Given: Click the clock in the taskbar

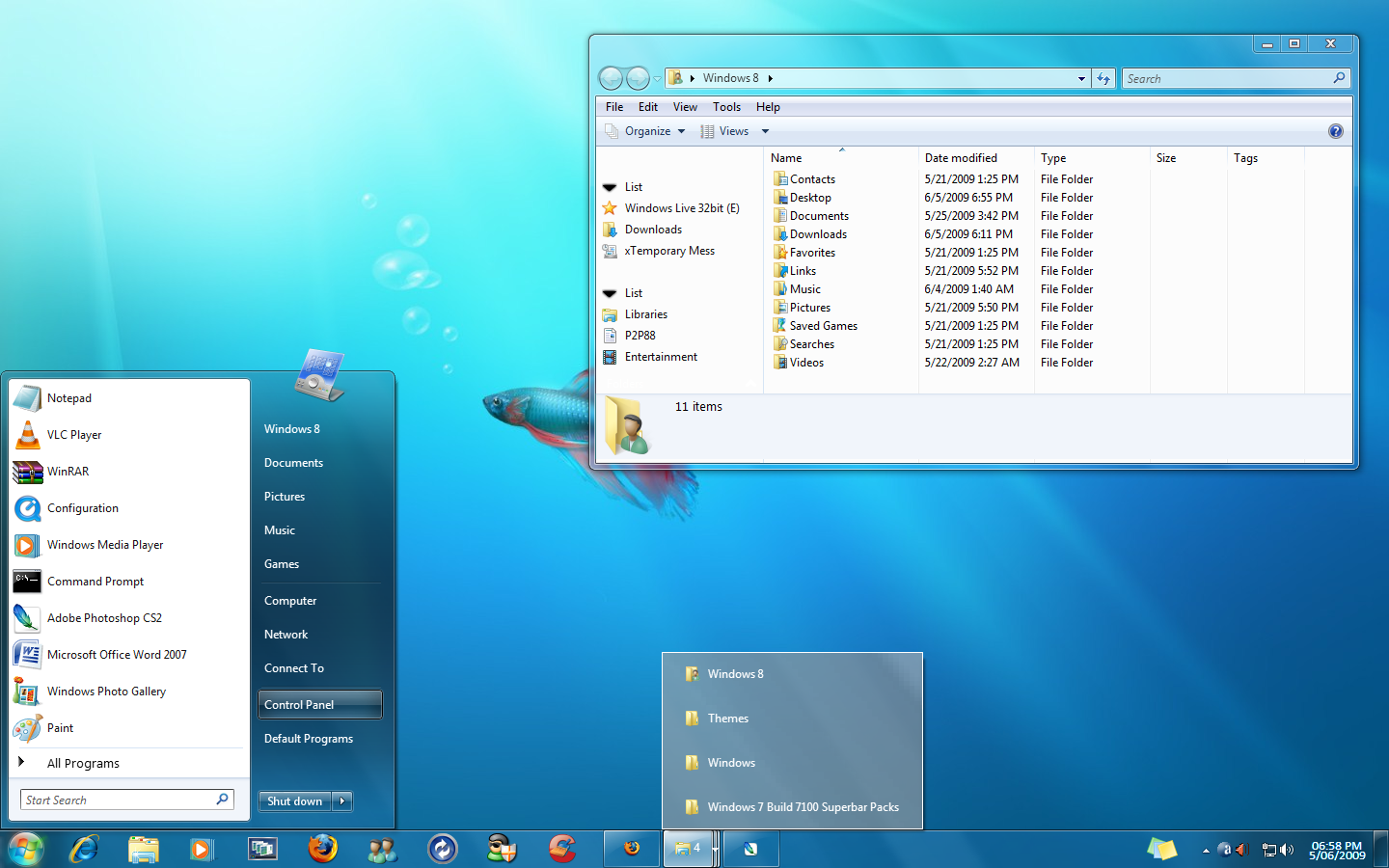Looking at the screenshot, I should 1337,850.
